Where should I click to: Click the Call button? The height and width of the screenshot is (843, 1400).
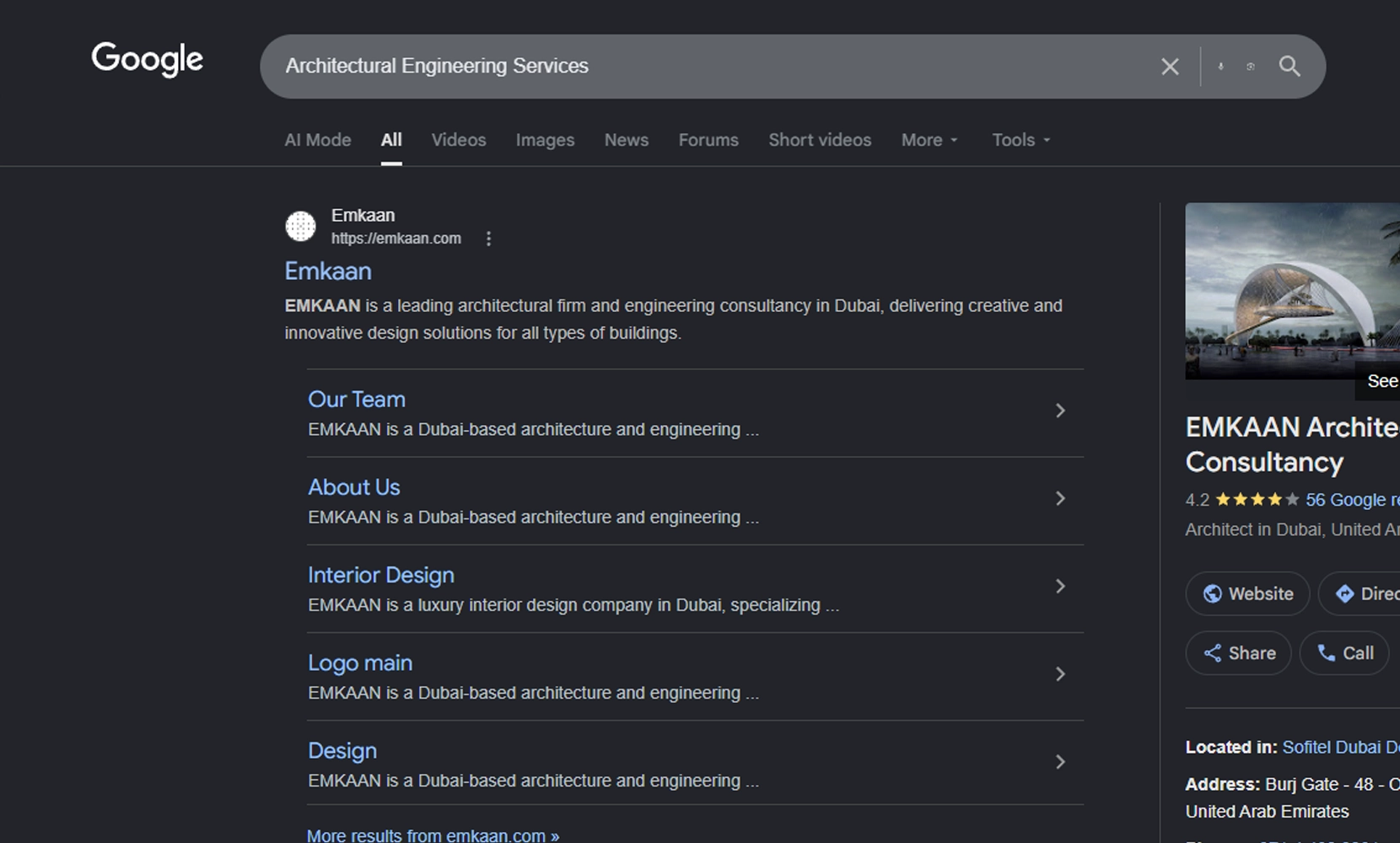click(1344, 653)
